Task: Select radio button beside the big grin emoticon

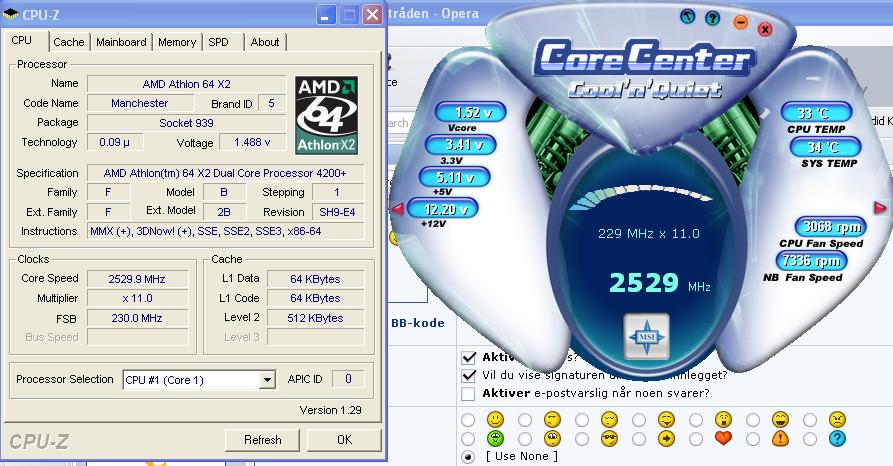Action: (753, 420)
